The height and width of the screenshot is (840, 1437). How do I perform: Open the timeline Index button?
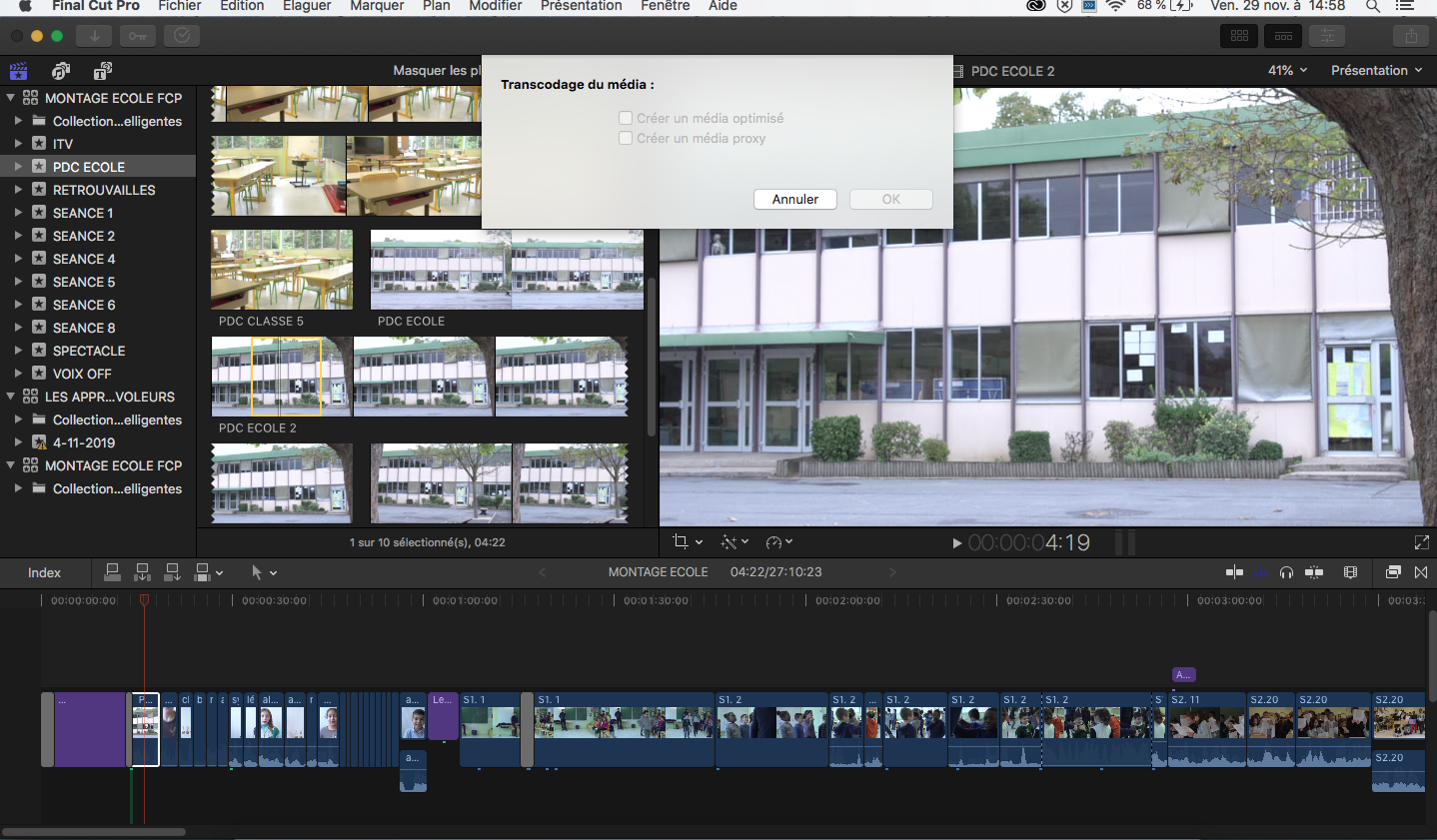tap(44, 572)
